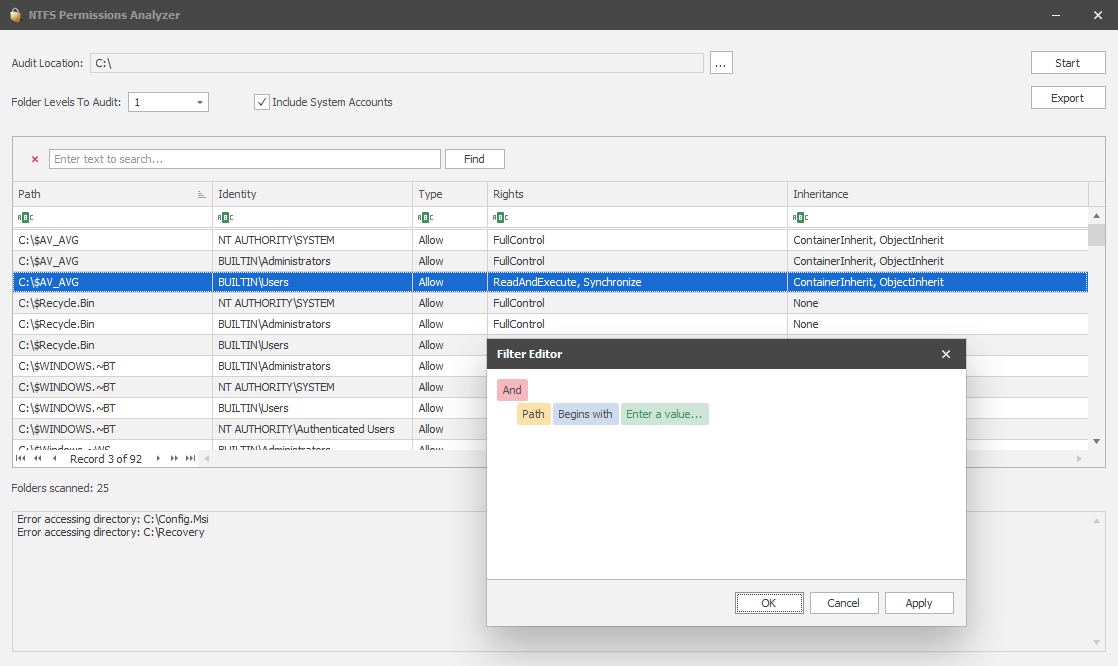Screen dimensions: 1118x666
Task: Sort by the Identity column header
Action: (312, 194)
